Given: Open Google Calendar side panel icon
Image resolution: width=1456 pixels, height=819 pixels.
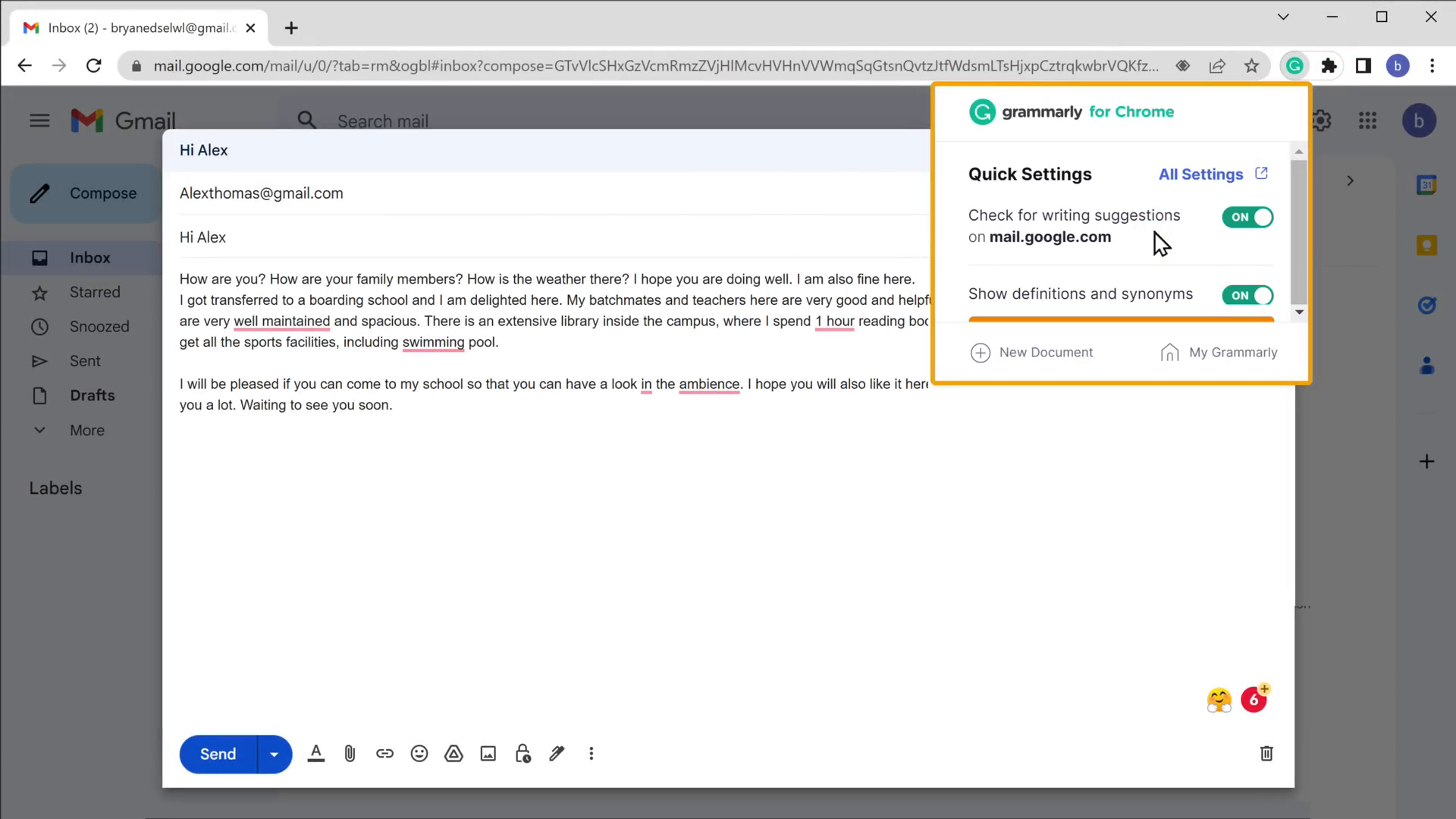Looking at the screenshot, I should click(1426, 185).
